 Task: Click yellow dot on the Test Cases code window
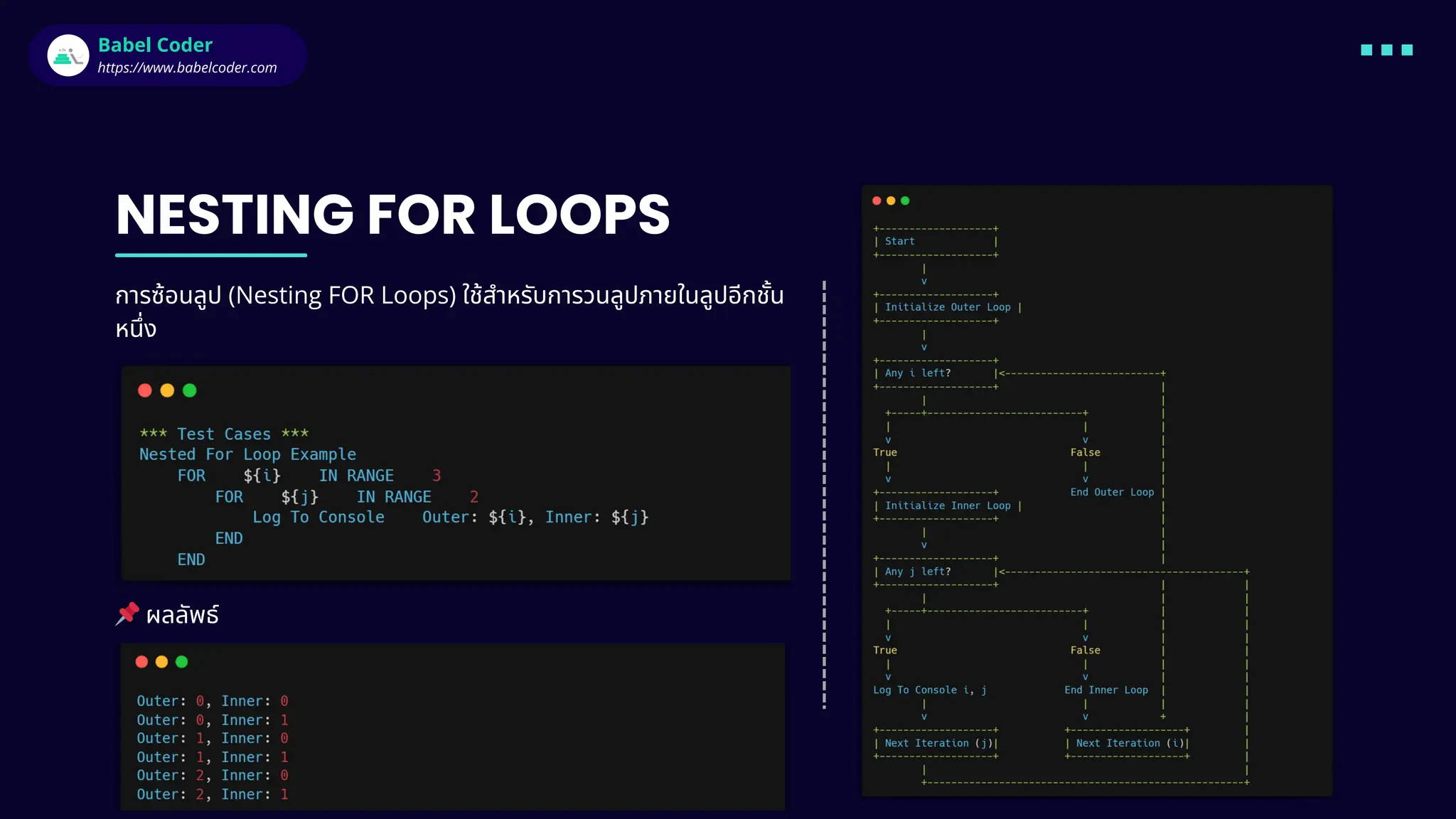point(167,390)
